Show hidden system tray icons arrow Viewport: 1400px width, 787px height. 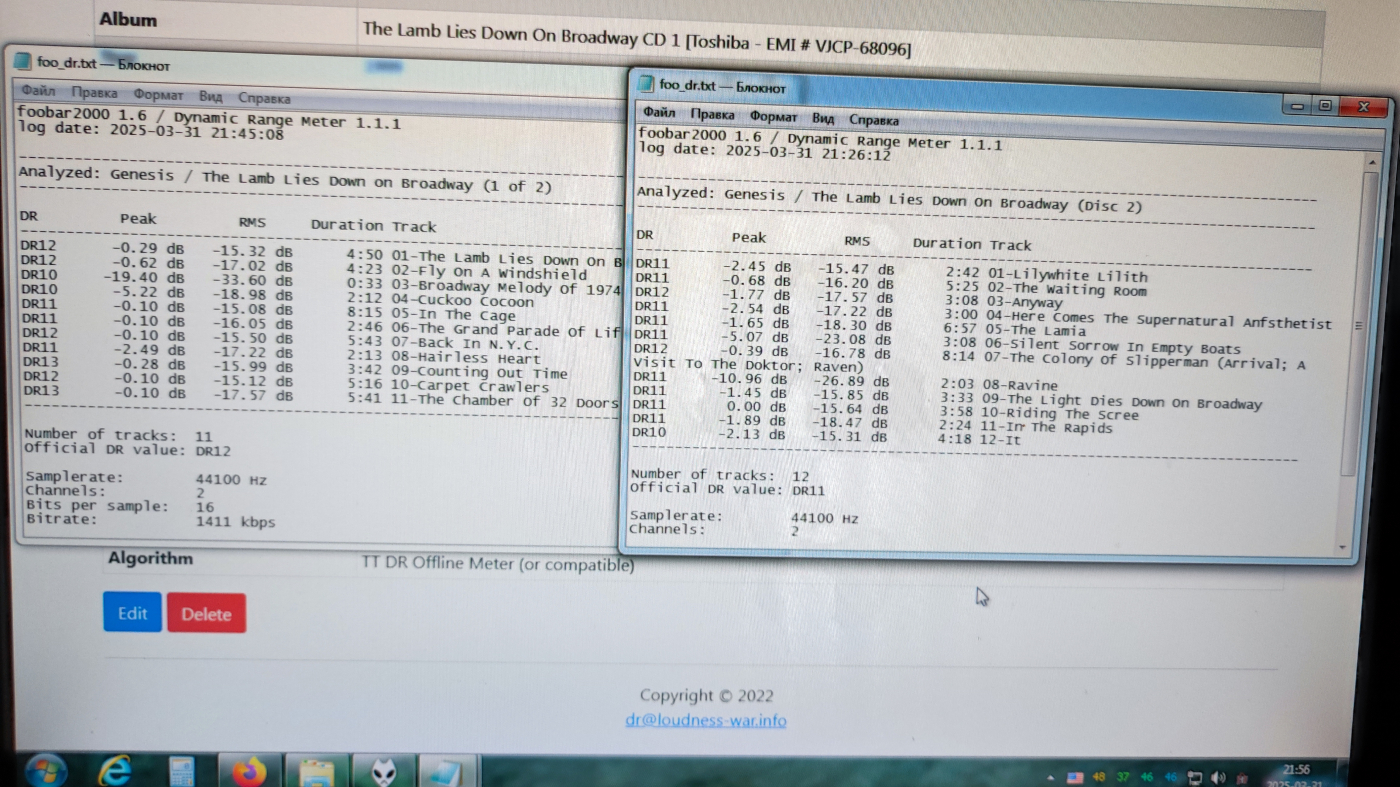pyautogui.click(x=1051, y=777)
